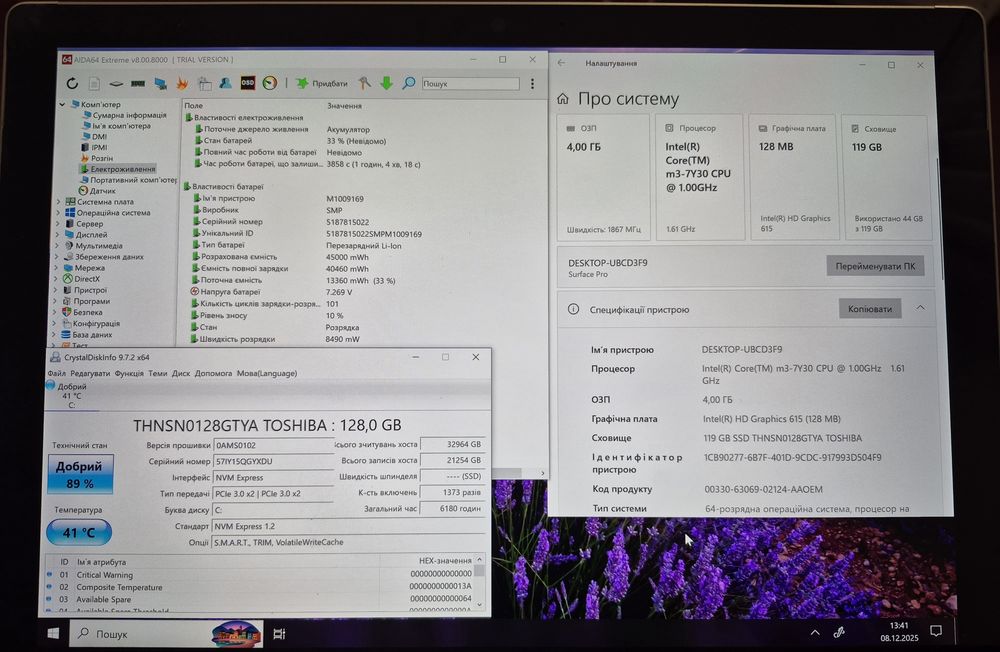Expand the Операційна система tree node
This screenshot has height=652, width=1000.
tap(58, 212)
